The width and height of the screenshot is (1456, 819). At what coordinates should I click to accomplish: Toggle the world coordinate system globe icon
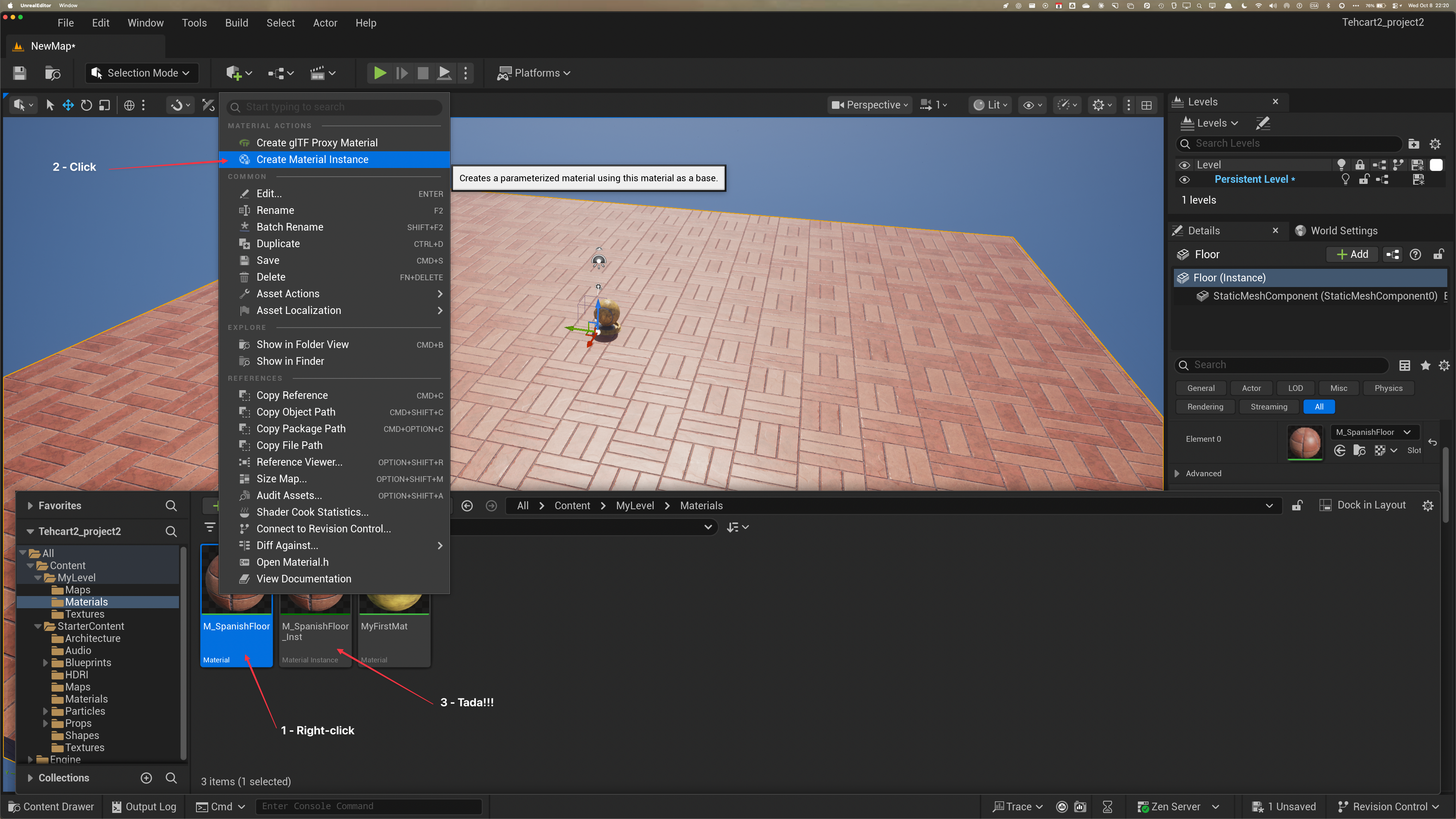tap(129, 105)
